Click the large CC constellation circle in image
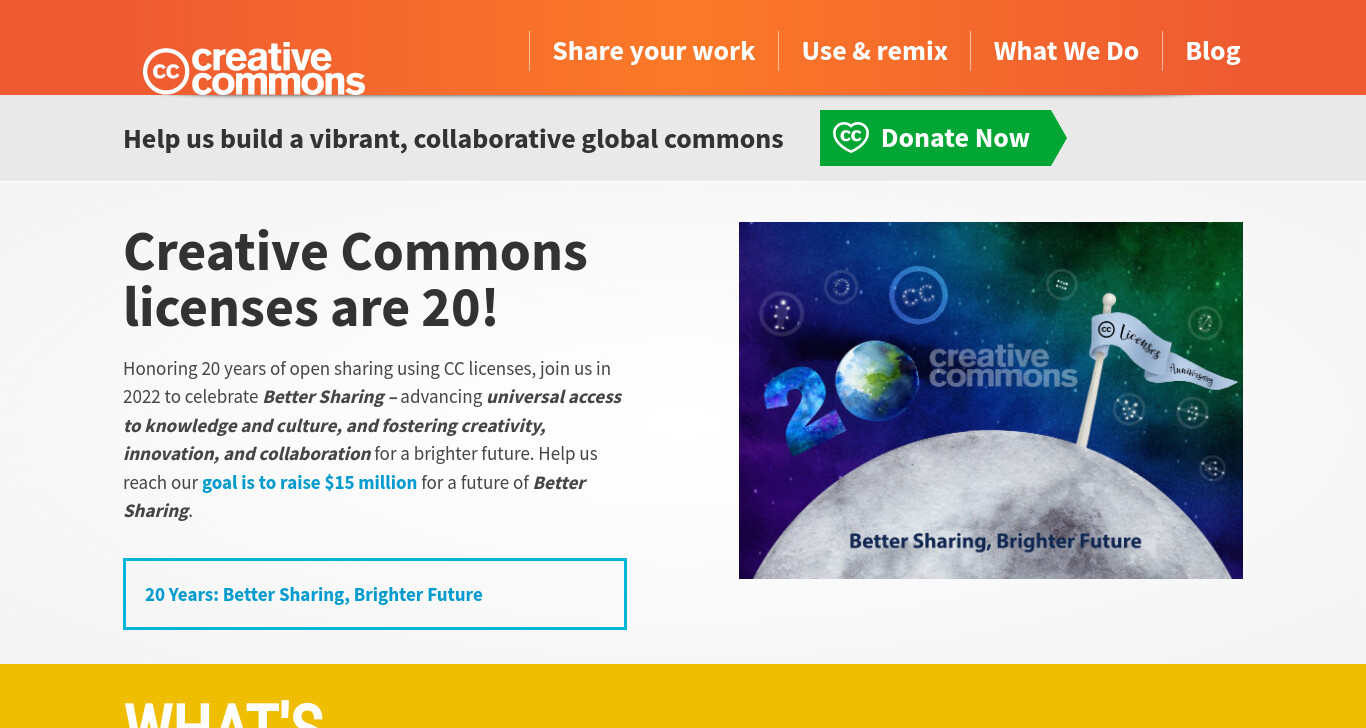1366x728 pixels. [919, 296]
